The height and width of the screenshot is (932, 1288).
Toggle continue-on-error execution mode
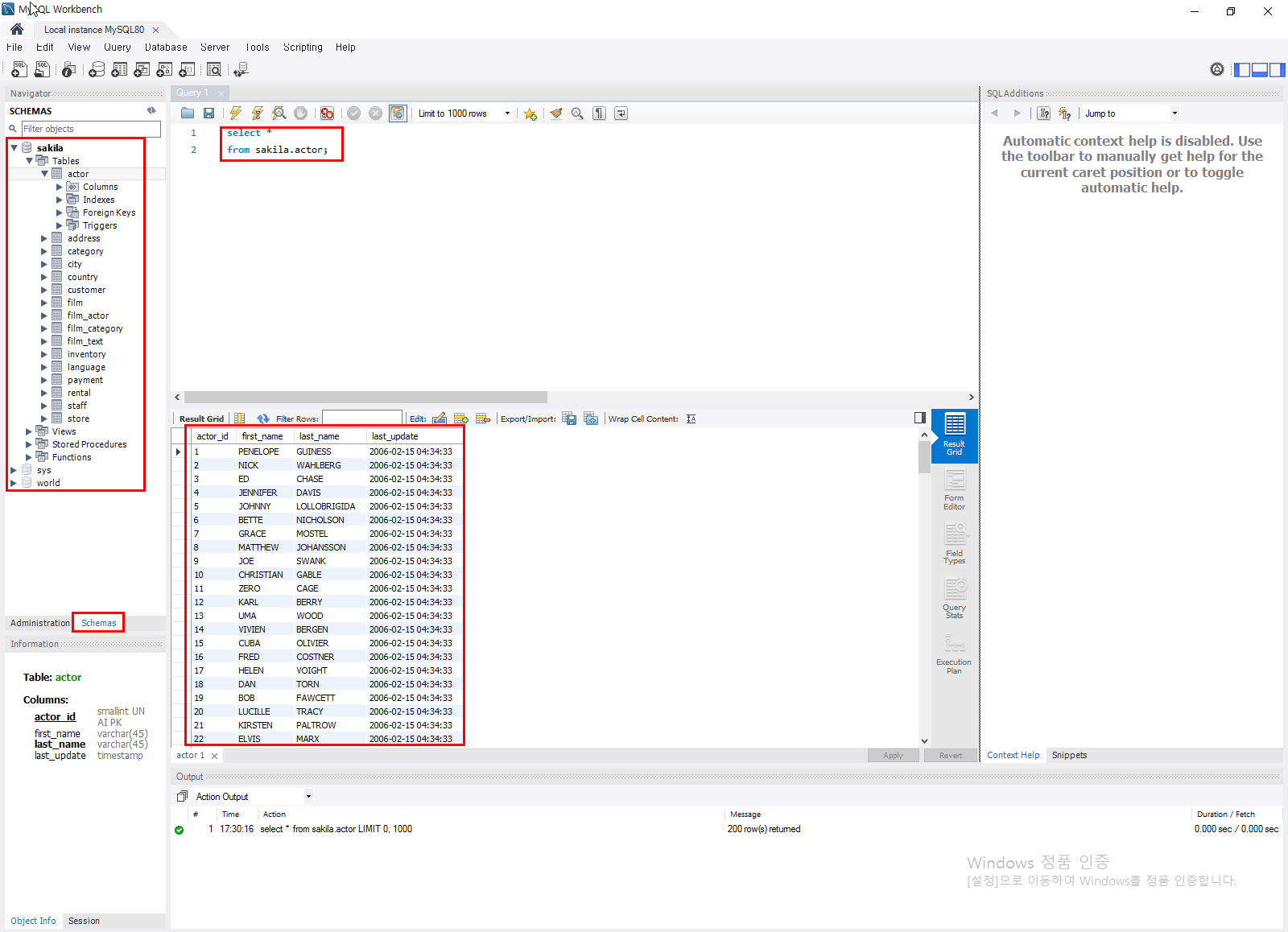[327, 113]
